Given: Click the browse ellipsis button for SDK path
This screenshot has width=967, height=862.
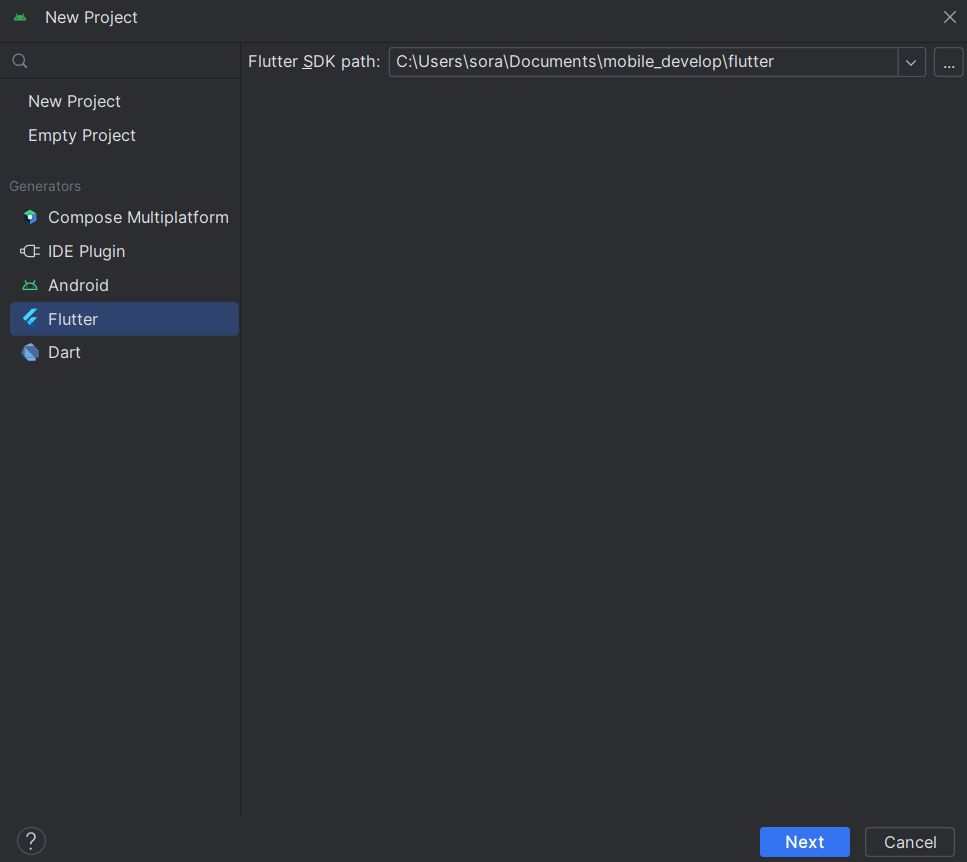Looking at the screenshot, I should coord(947,61).
